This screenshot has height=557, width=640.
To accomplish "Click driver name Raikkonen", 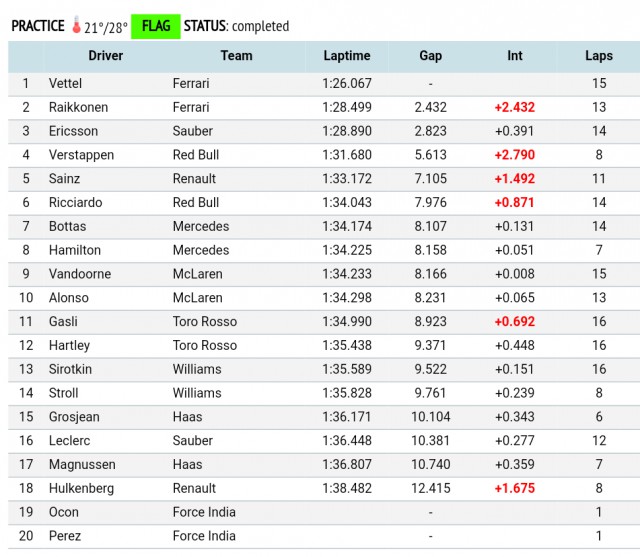I will tap(78, 107).
